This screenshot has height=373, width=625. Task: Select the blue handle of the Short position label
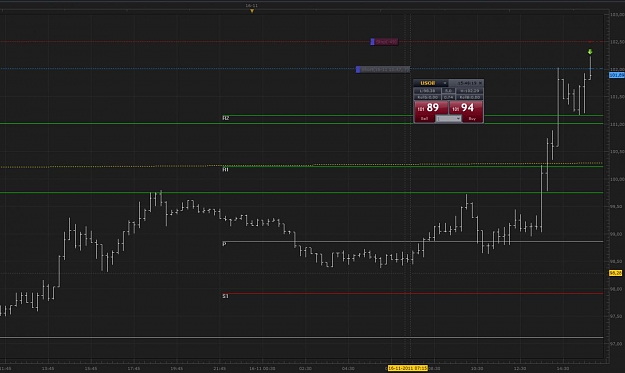tap(358, 70)
